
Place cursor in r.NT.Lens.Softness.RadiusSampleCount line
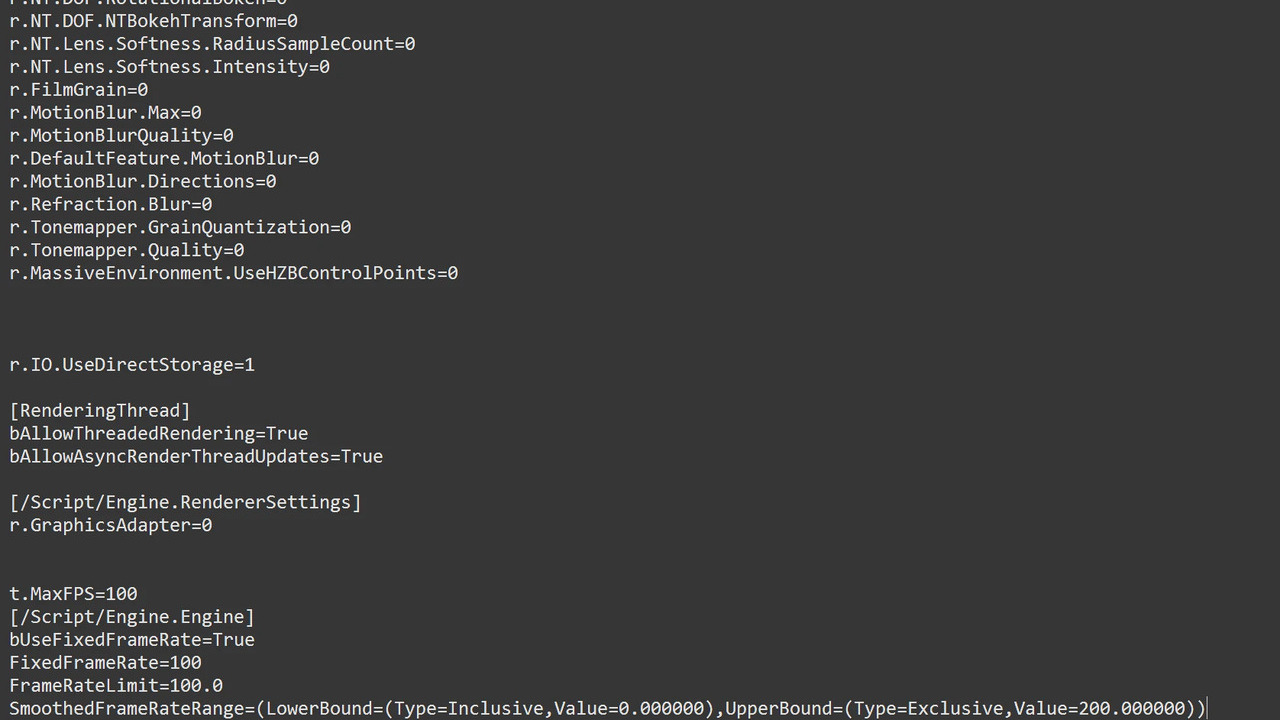[x=212, y=44]
